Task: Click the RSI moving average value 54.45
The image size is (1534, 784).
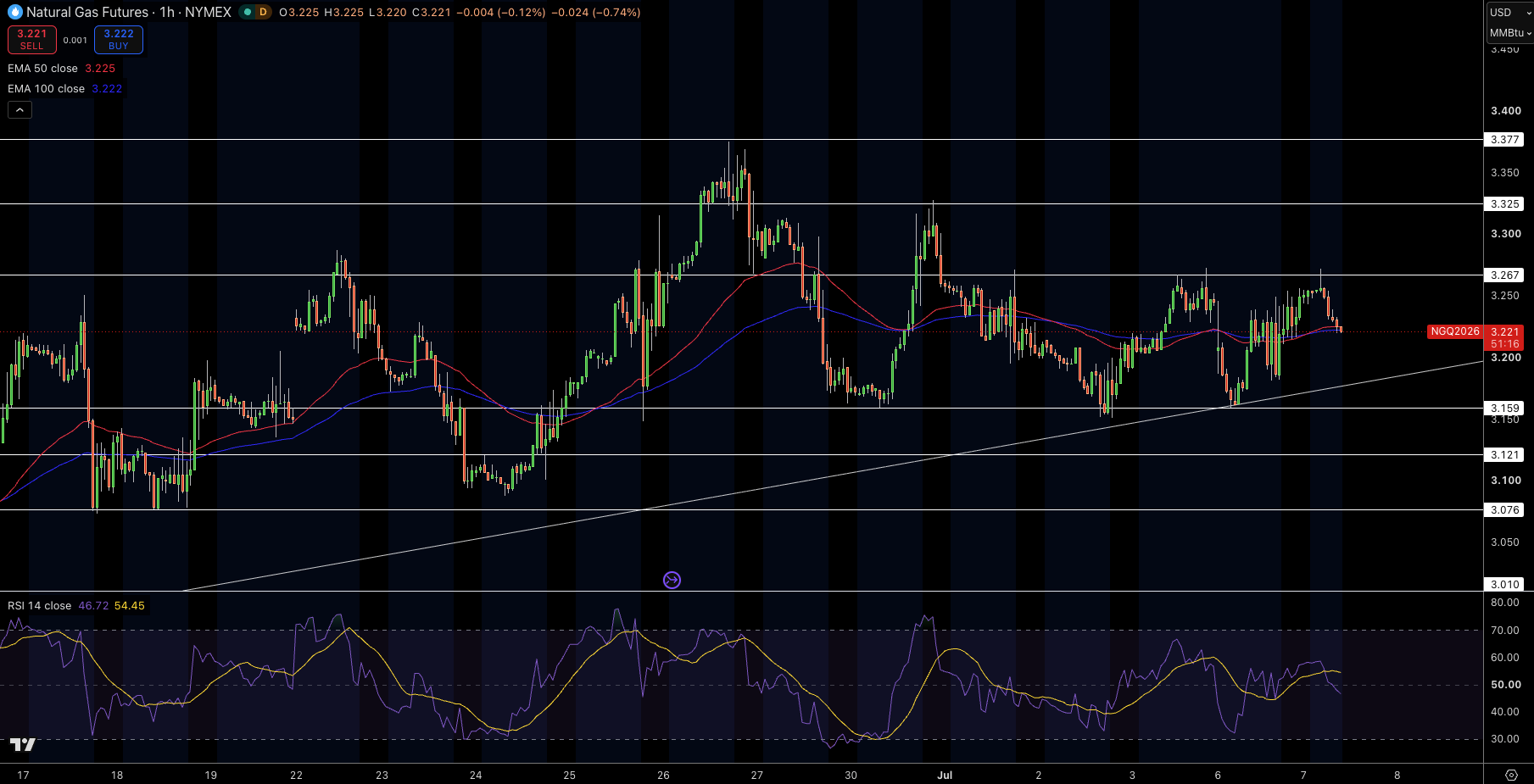Action: tap(130, 606)
